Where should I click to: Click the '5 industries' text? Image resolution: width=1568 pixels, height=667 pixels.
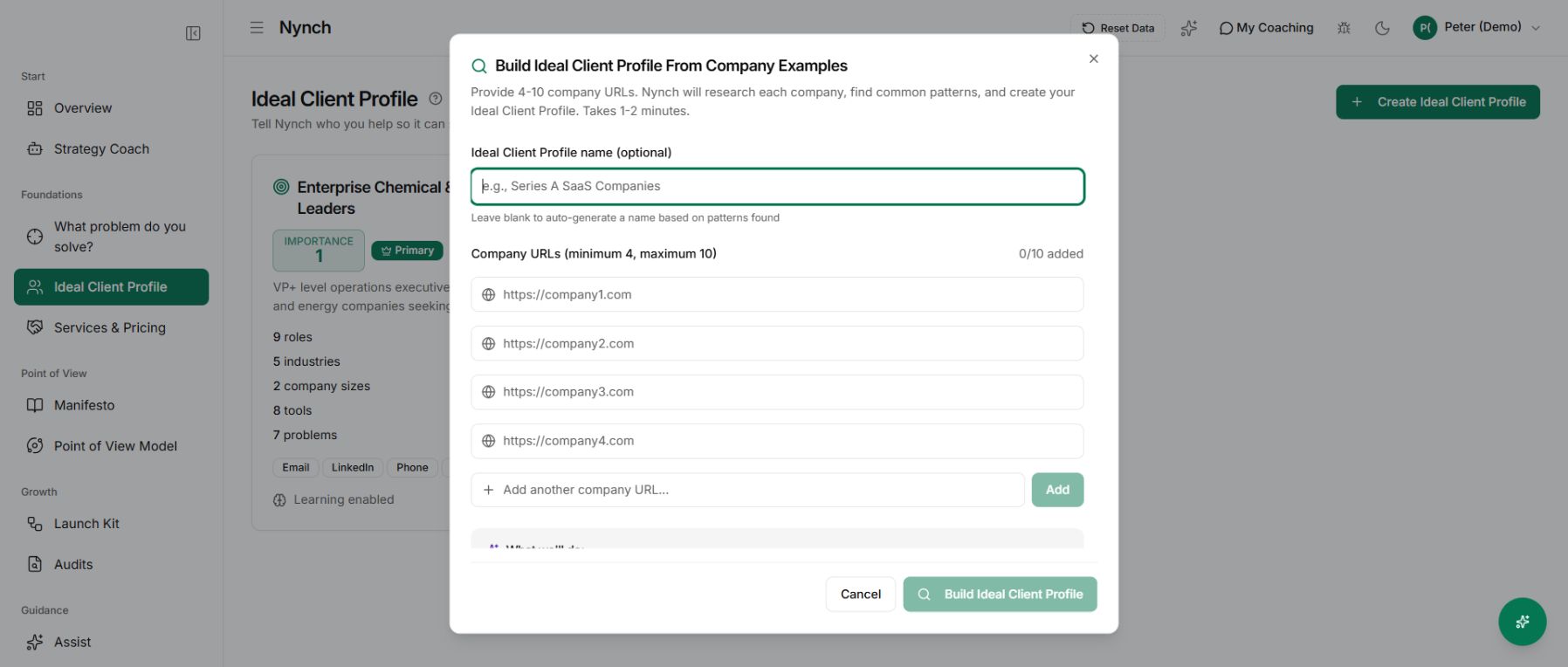click(x=306, y=361)
